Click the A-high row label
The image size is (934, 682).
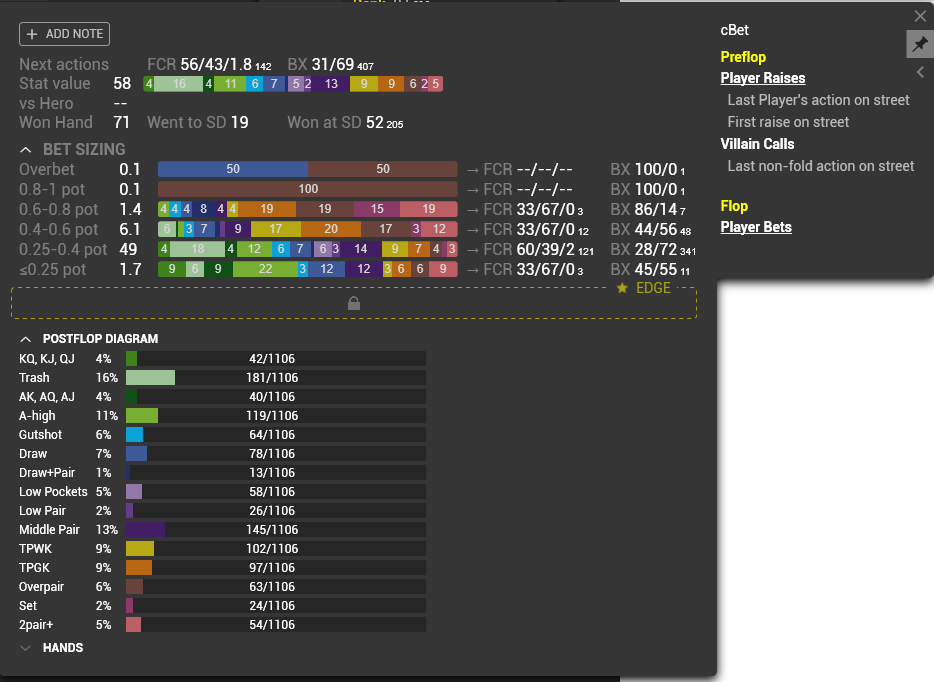pyautogui.click(x=37, y=416)
